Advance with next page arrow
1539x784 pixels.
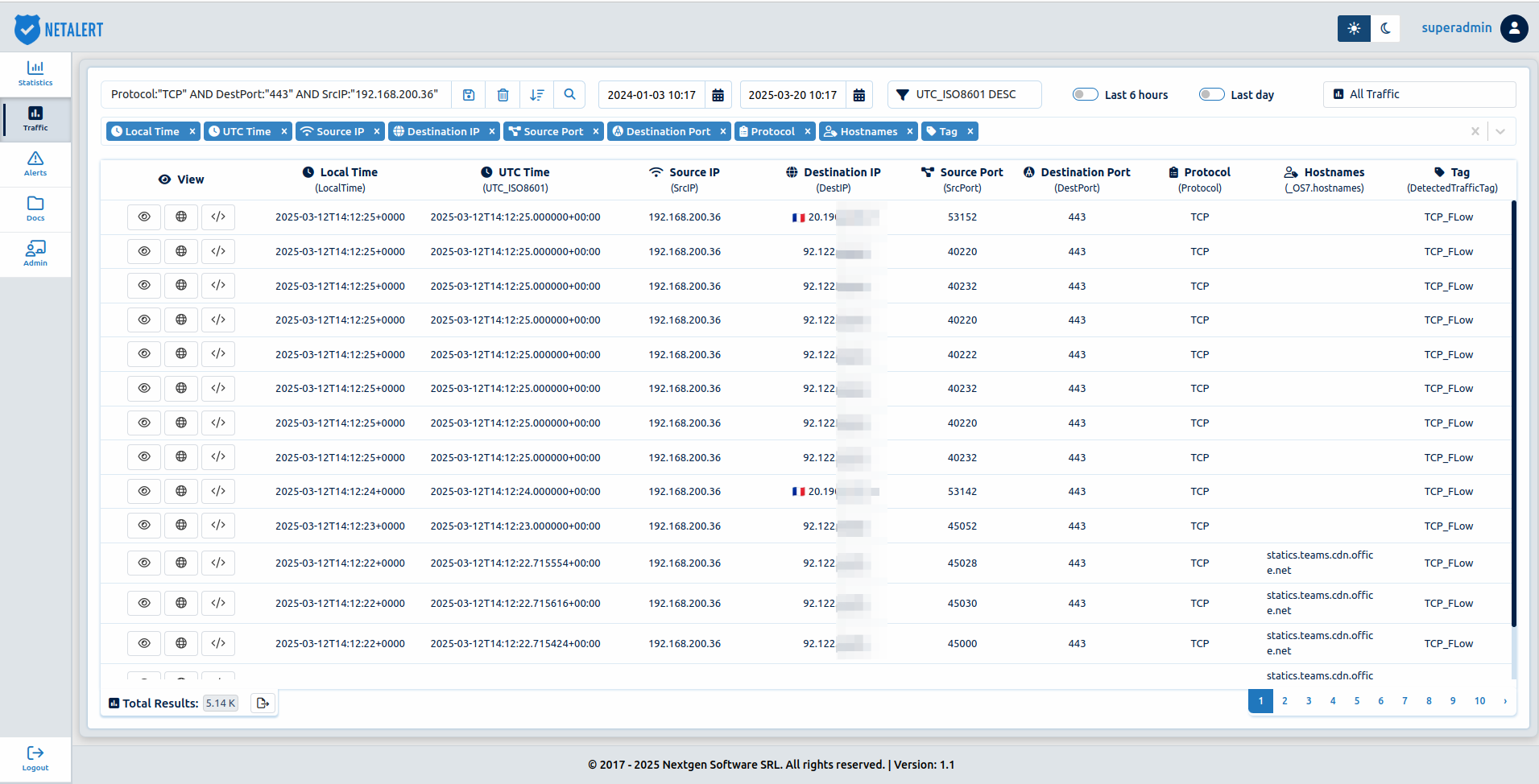[x=1505, y=701]
